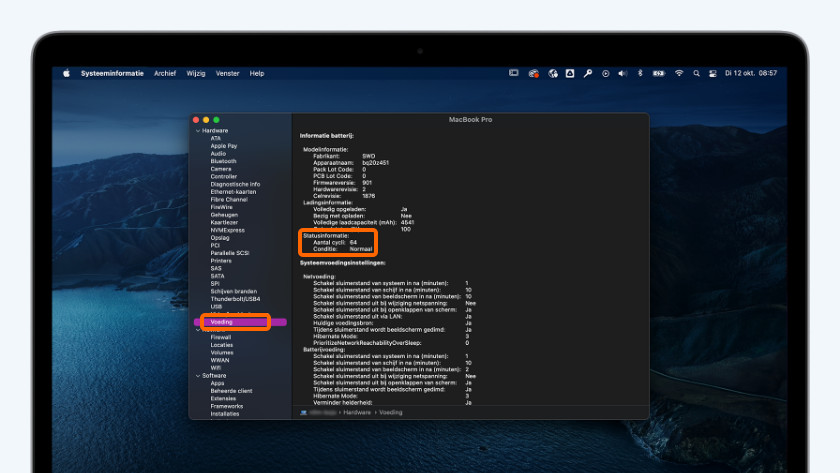The width and height of the screenshot is (840, 473).
Task: Select ATA in the Hardware list
Action: (215, 138)
